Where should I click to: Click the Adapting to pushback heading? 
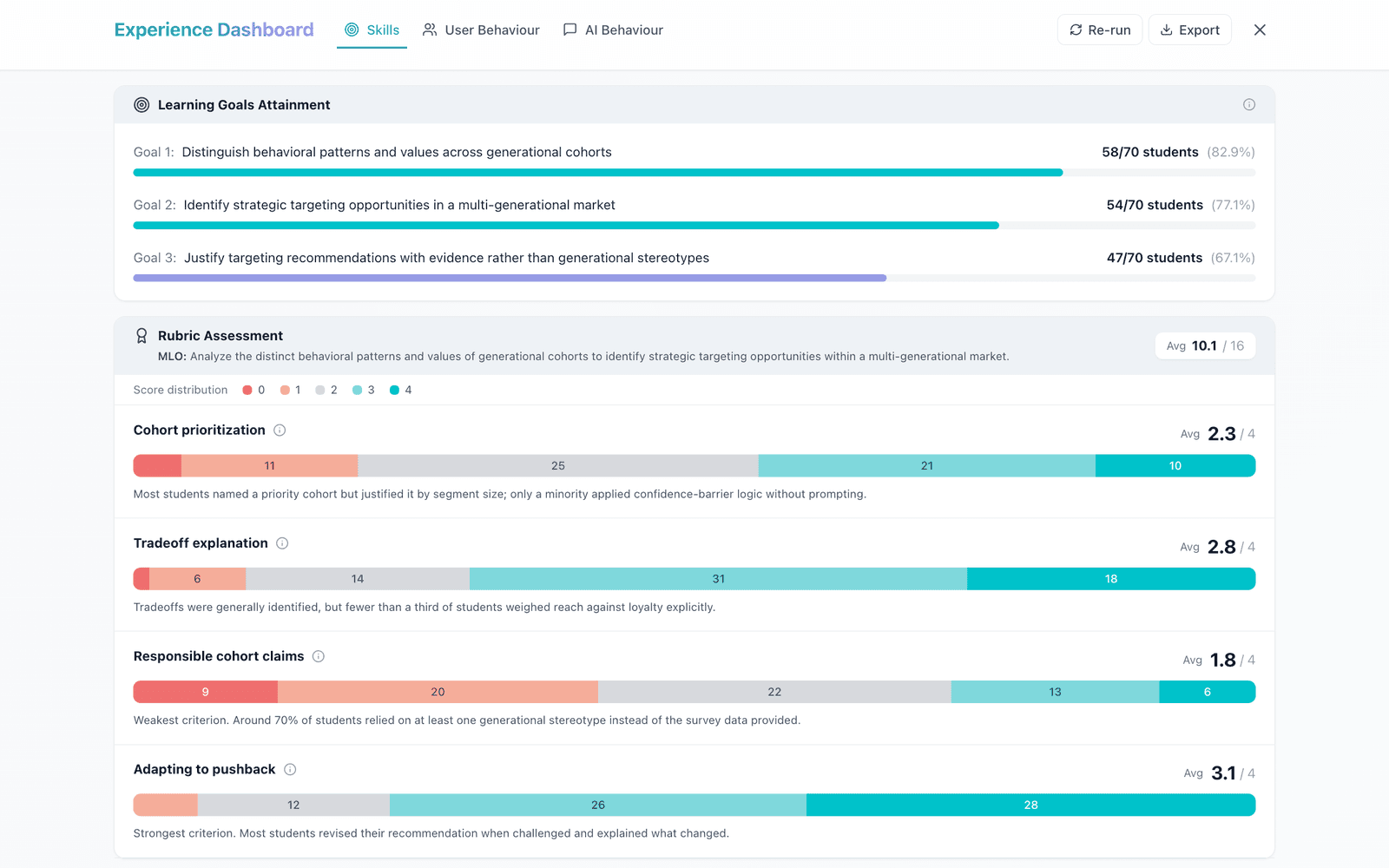(x=205, y=770)
